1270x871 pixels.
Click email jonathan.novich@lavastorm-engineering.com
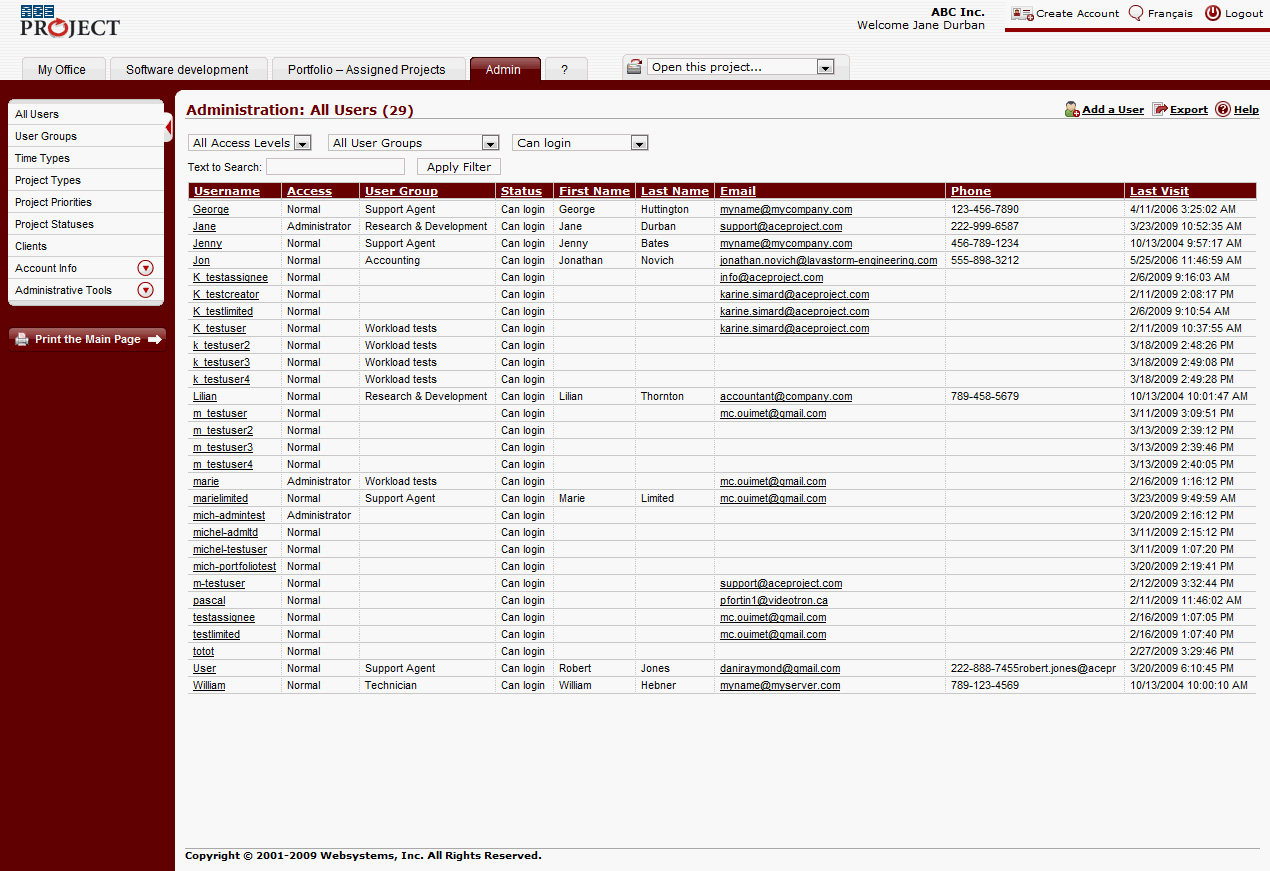828,261
